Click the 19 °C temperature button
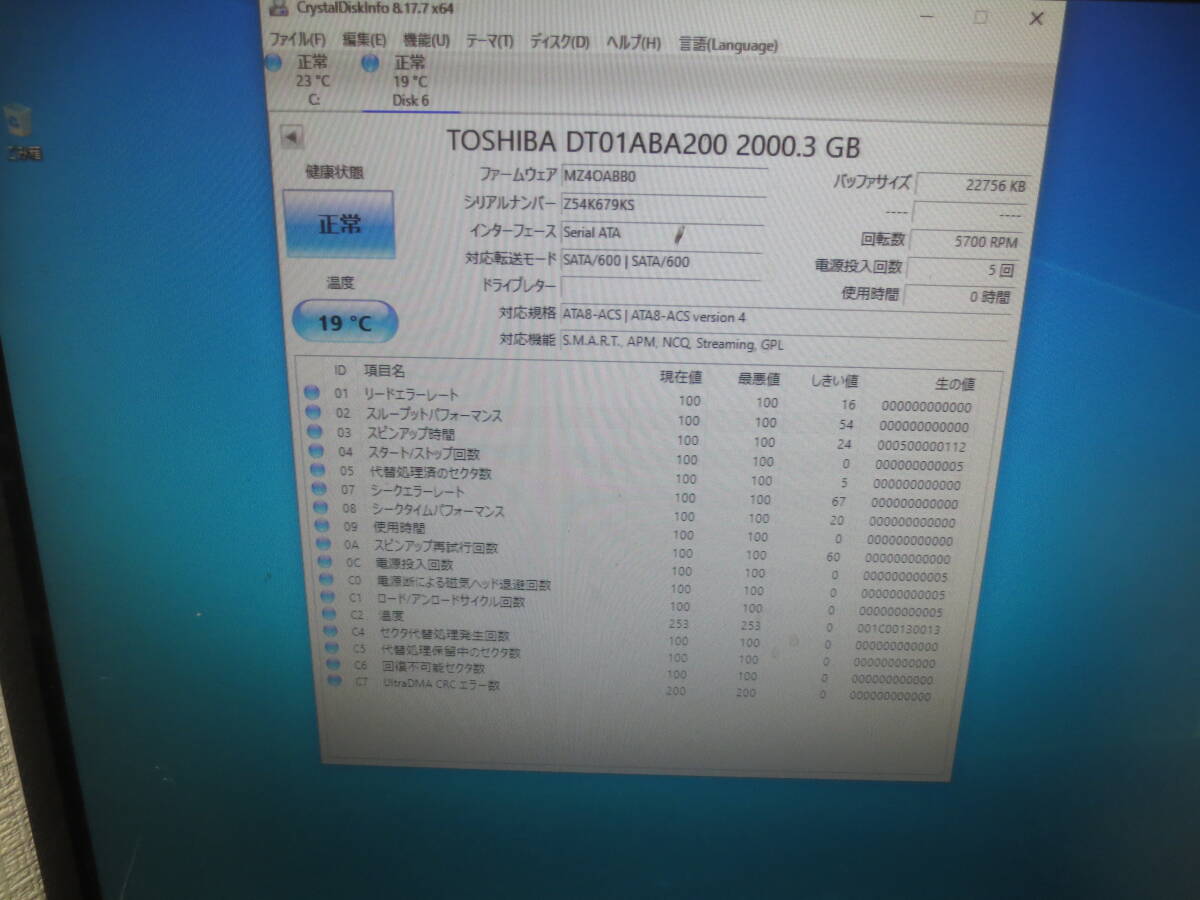1200x900 pixels. tap(345, 322)
